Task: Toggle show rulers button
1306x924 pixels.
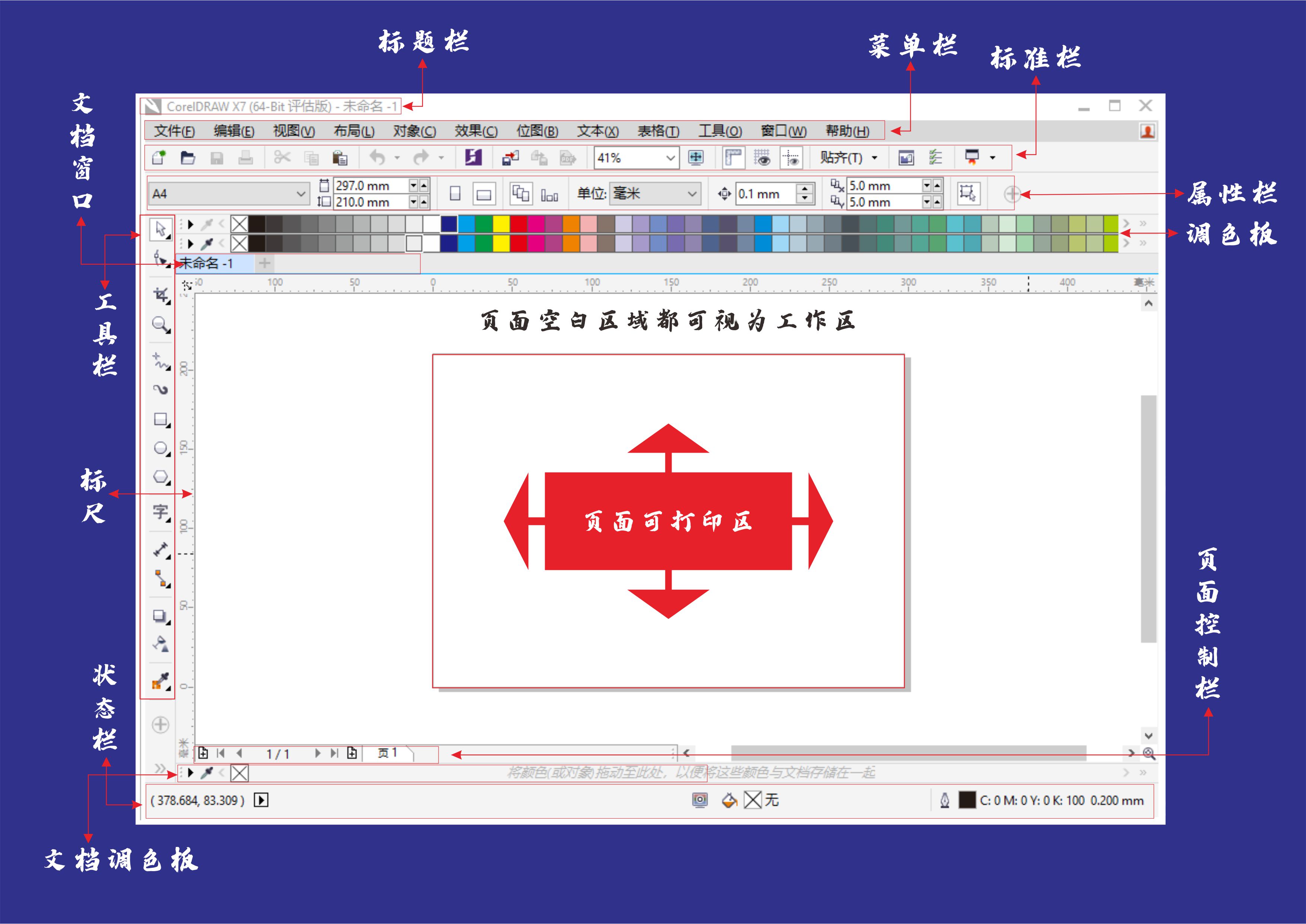Action: coord(734,157)
